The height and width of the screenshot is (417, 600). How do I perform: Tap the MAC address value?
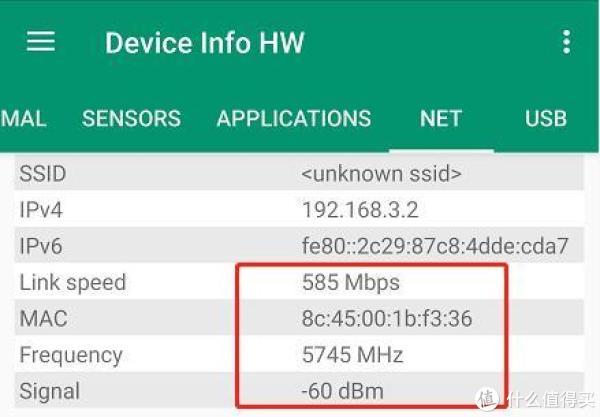[386, 319]
